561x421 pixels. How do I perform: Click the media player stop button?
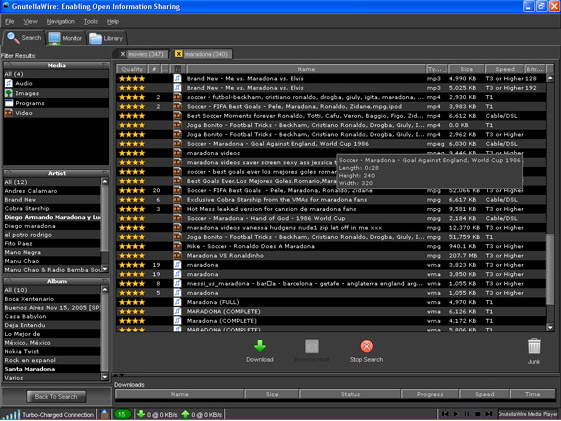477,414
